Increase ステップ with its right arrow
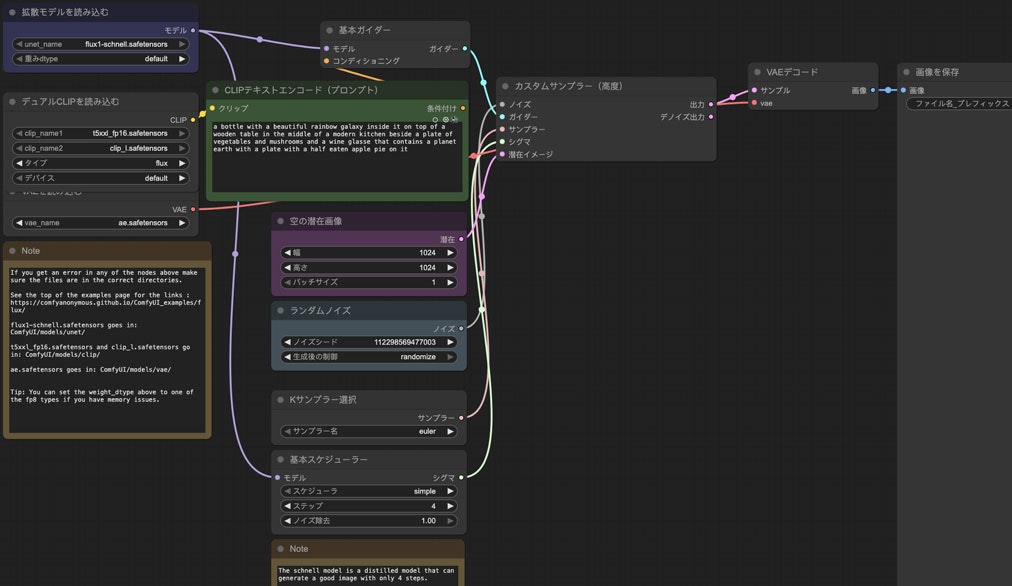This screenshot has width=1012, height=586. click(450, 506)
